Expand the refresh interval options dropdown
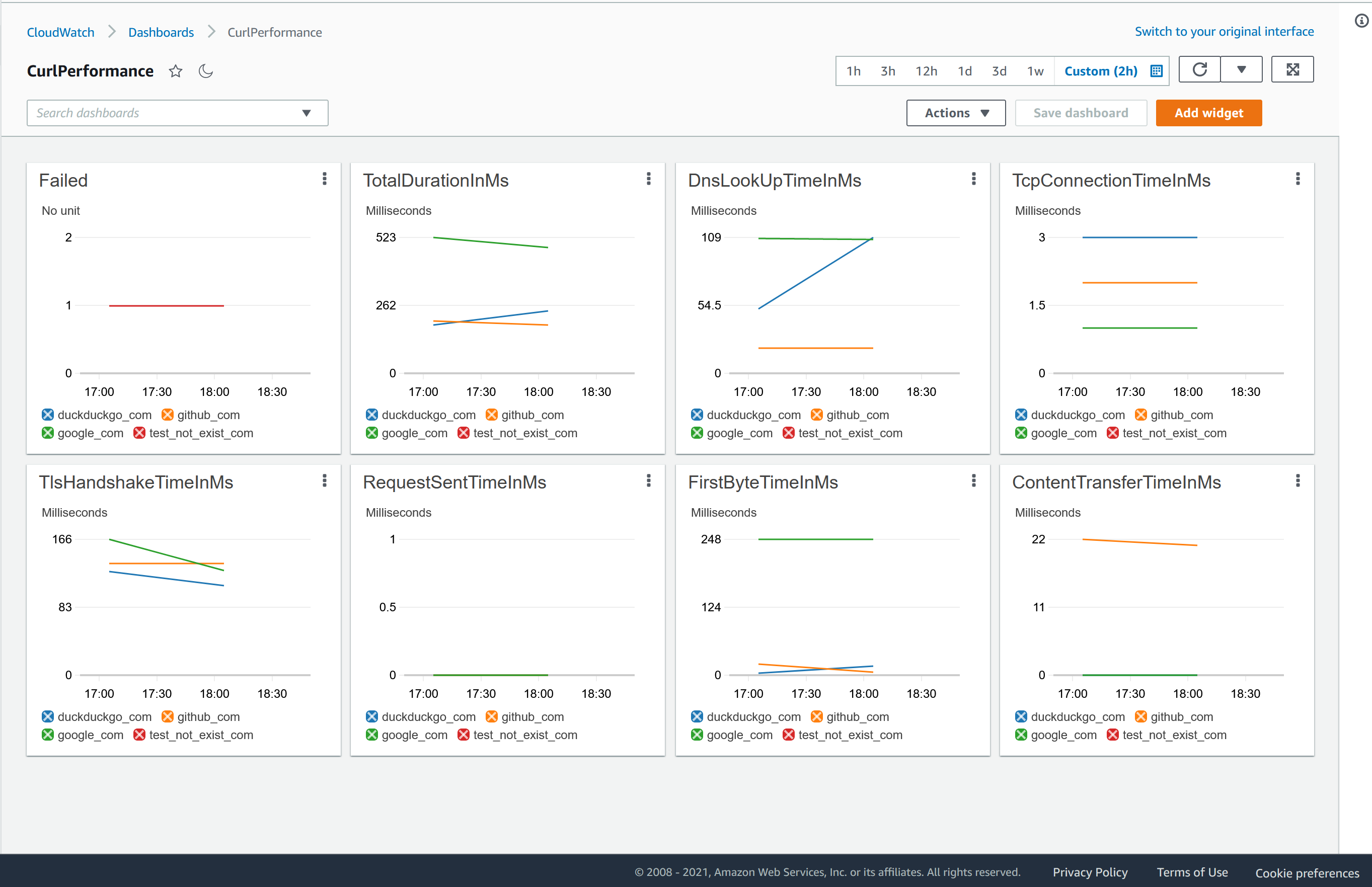The image size is (1372, 887). click(x=1241, y=70)
